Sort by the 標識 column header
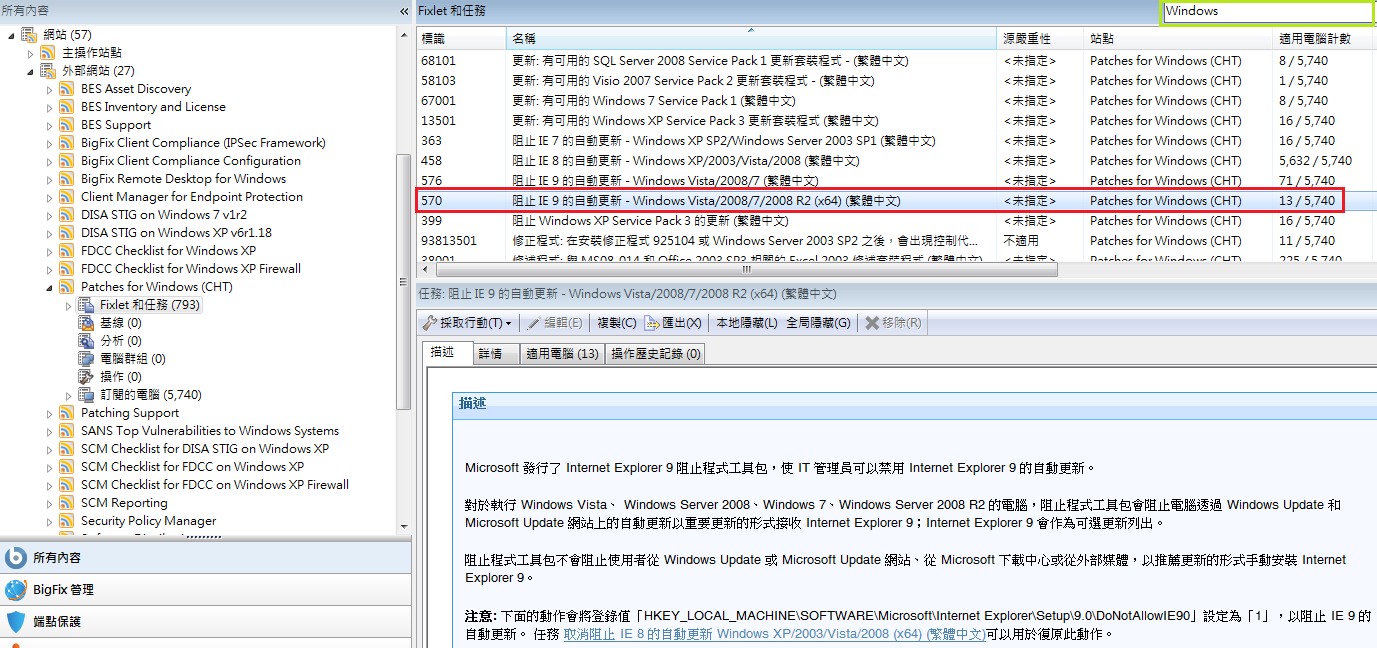 point(461,38)
